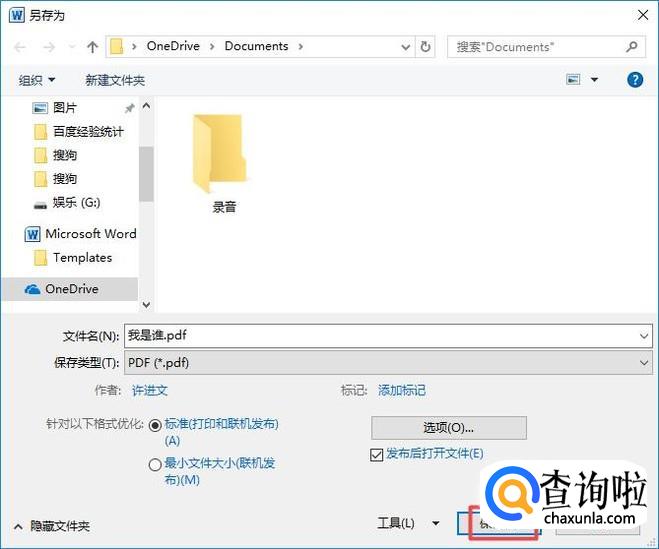
Task: Change view with the view icon
Action: coord(573,79)
